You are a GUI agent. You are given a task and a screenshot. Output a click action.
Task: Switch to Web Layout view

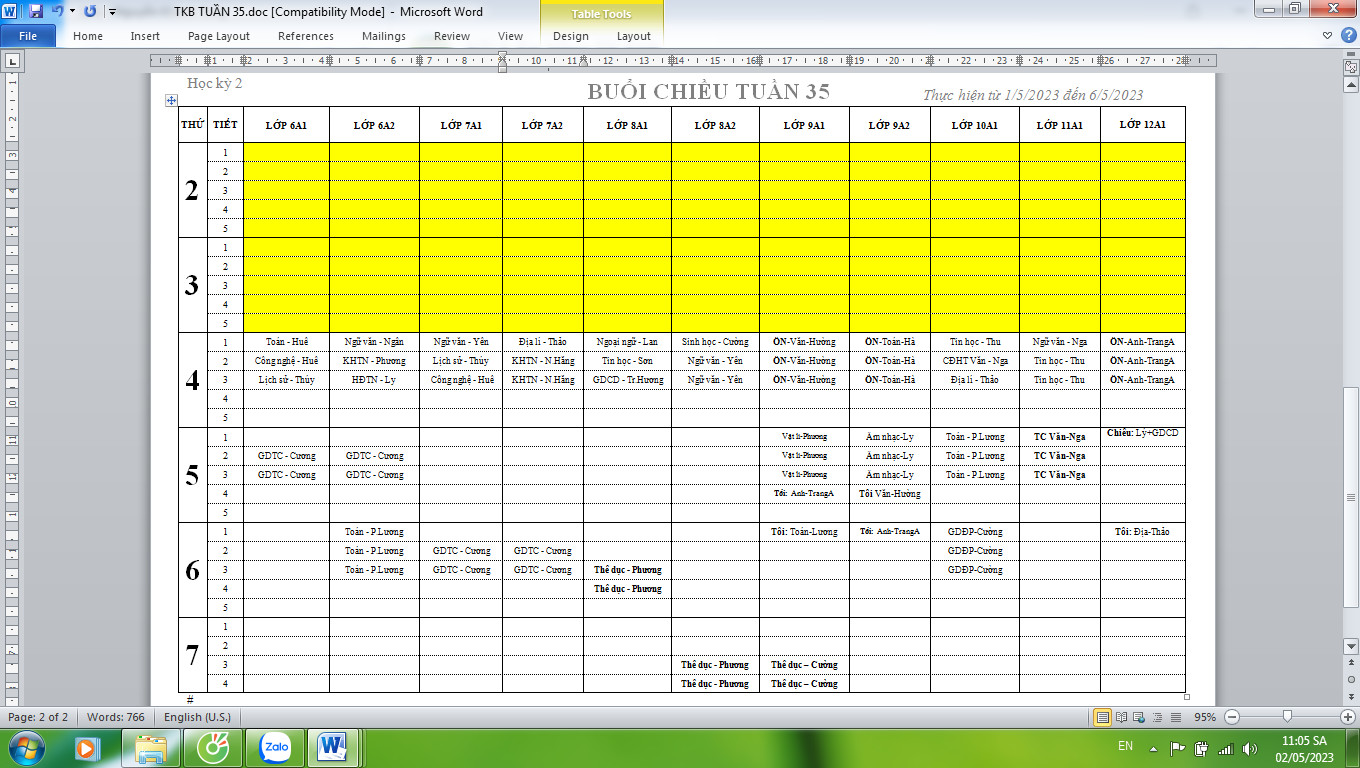click(1138, 717)
